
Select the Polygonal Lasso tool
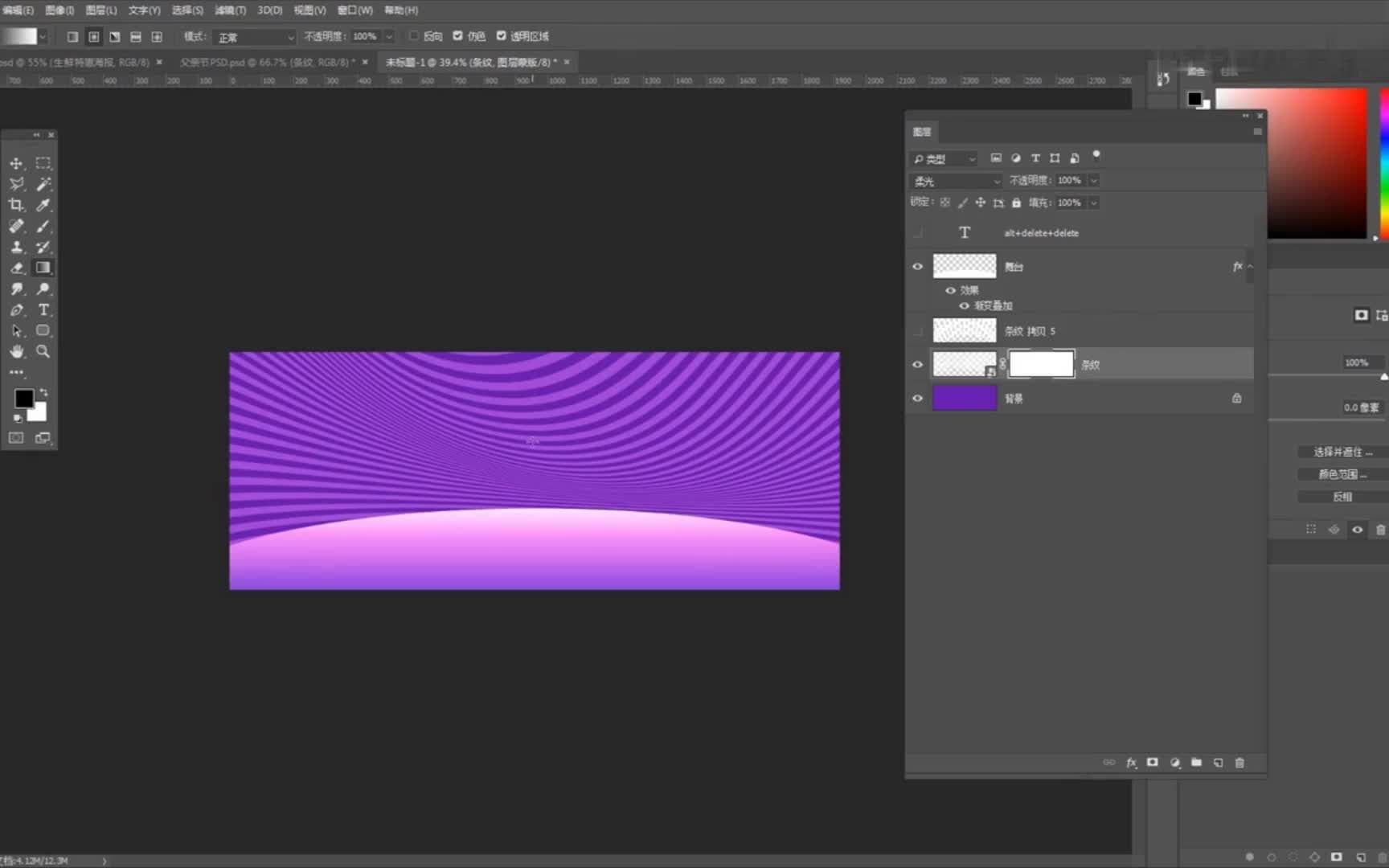[16, 184]
